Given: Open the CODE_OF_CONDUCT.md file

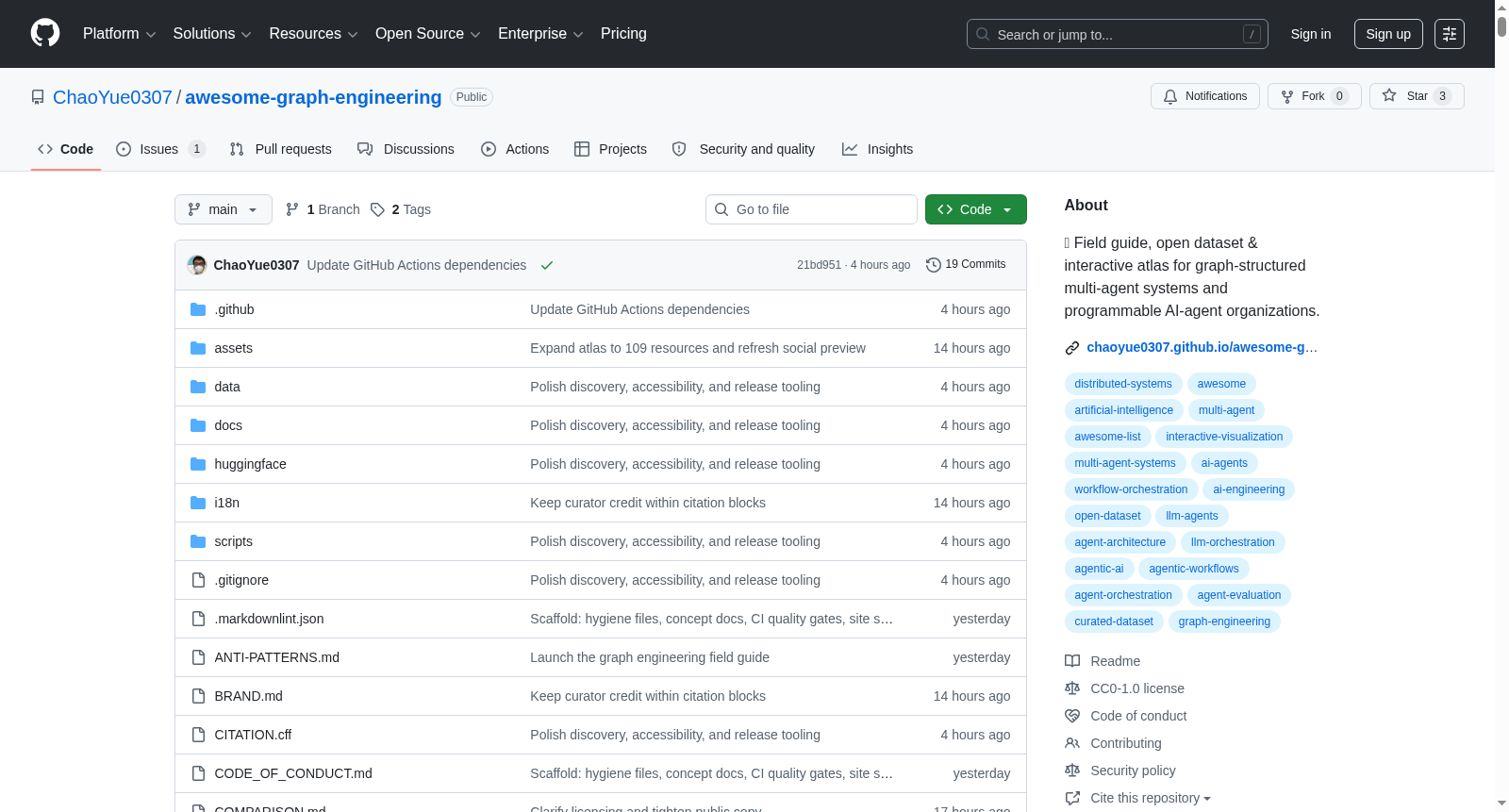Looking at the screenshot, I should pyautogui.click(x=293, y=773).
